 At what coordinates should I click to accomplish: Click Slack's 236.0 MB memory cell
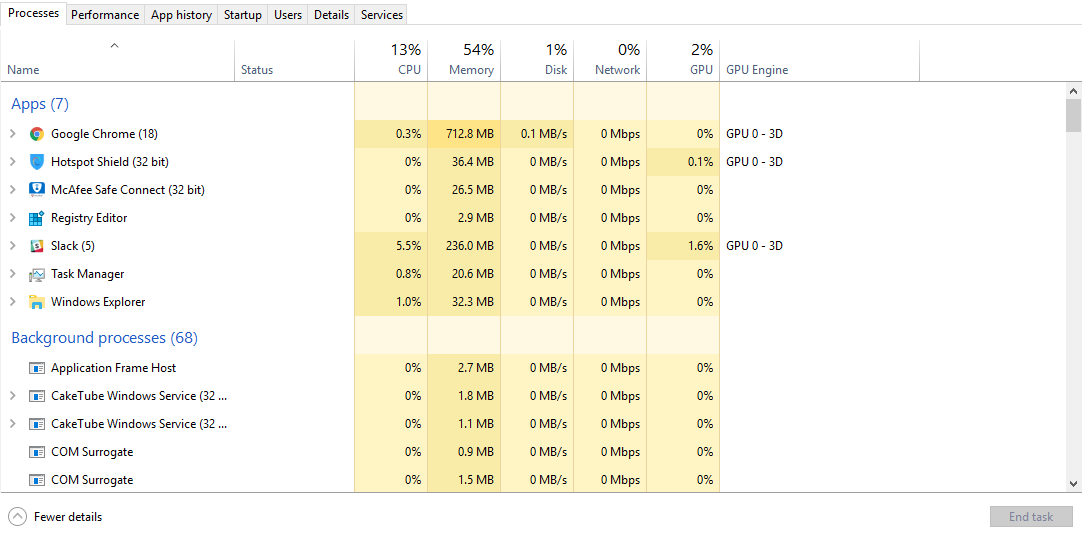(464, 246)
